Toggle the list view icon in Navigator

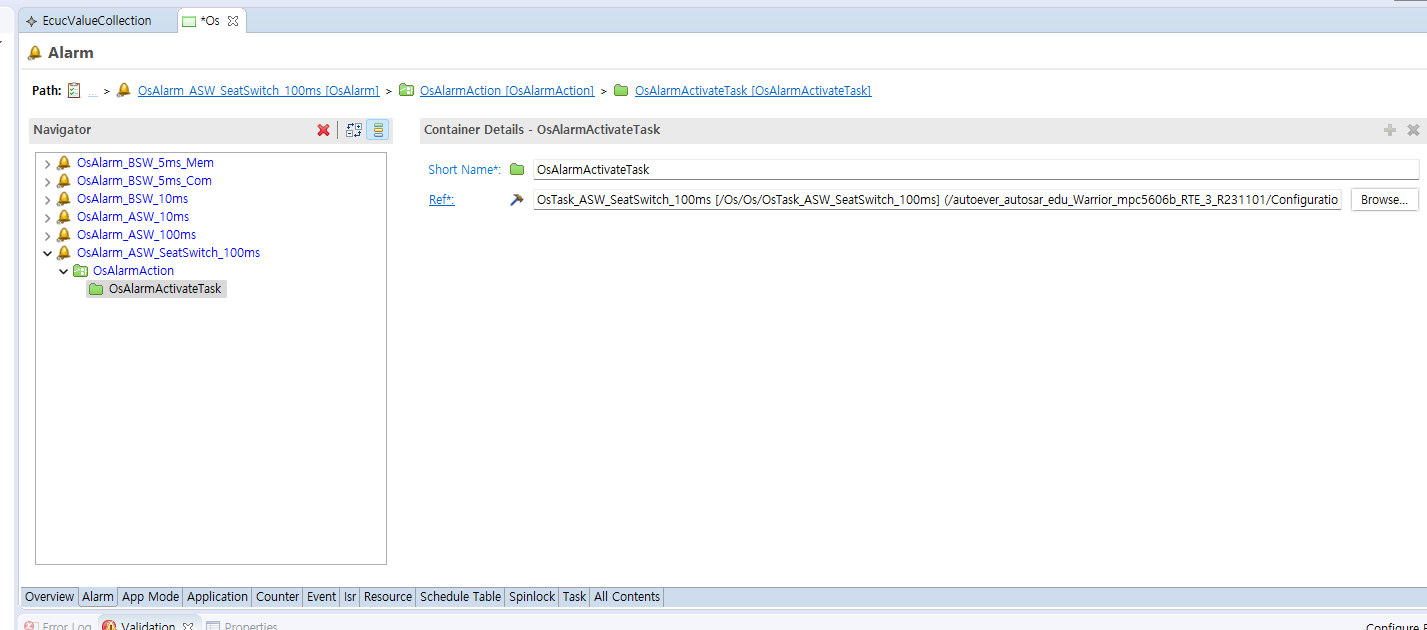[378, 130]
